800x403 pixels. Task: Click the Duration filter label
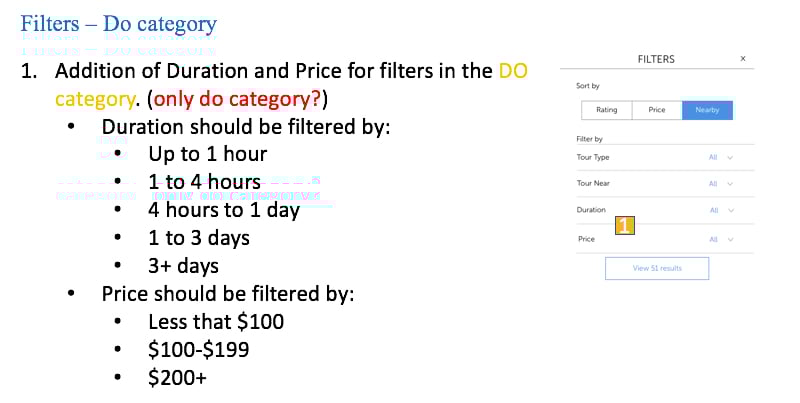pos(591,210)
